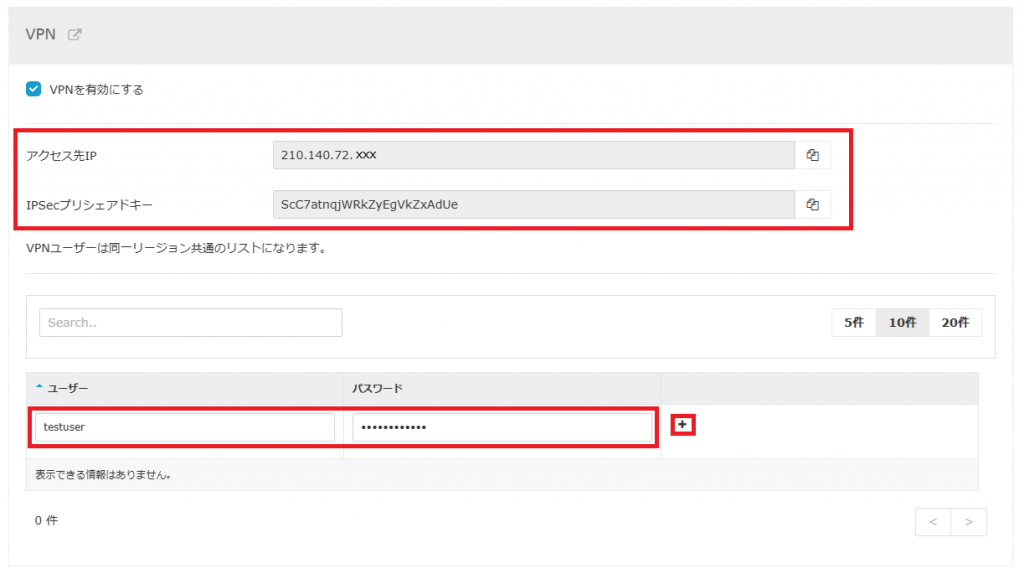Go to the previous page arrow

coord(932,522)
